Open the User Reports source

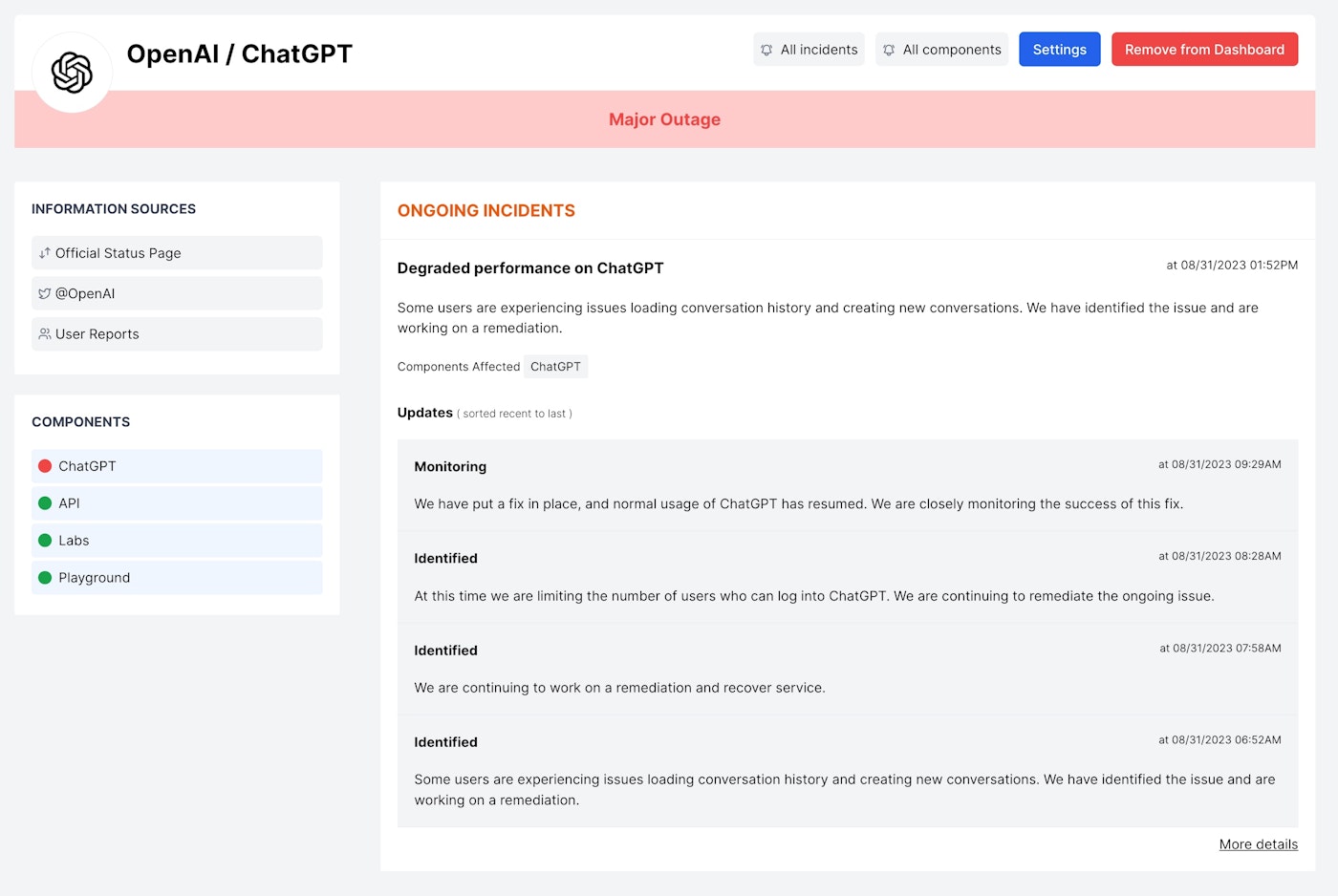point(177,334)
